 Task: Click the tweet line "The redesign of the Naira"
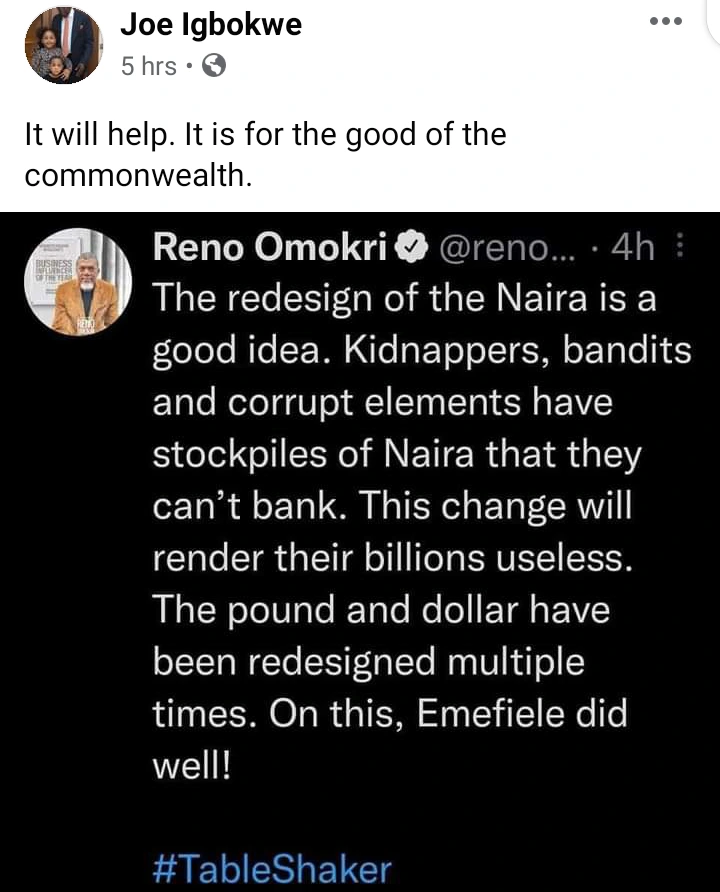390,298
